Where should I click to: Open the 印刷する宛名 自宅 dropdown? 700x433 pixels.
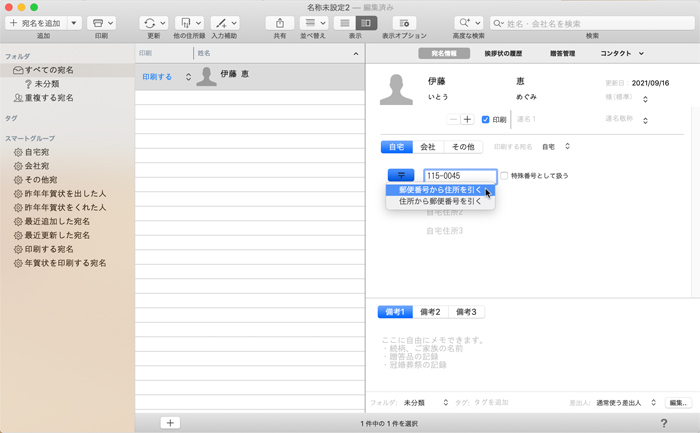(x=556, y=147)
